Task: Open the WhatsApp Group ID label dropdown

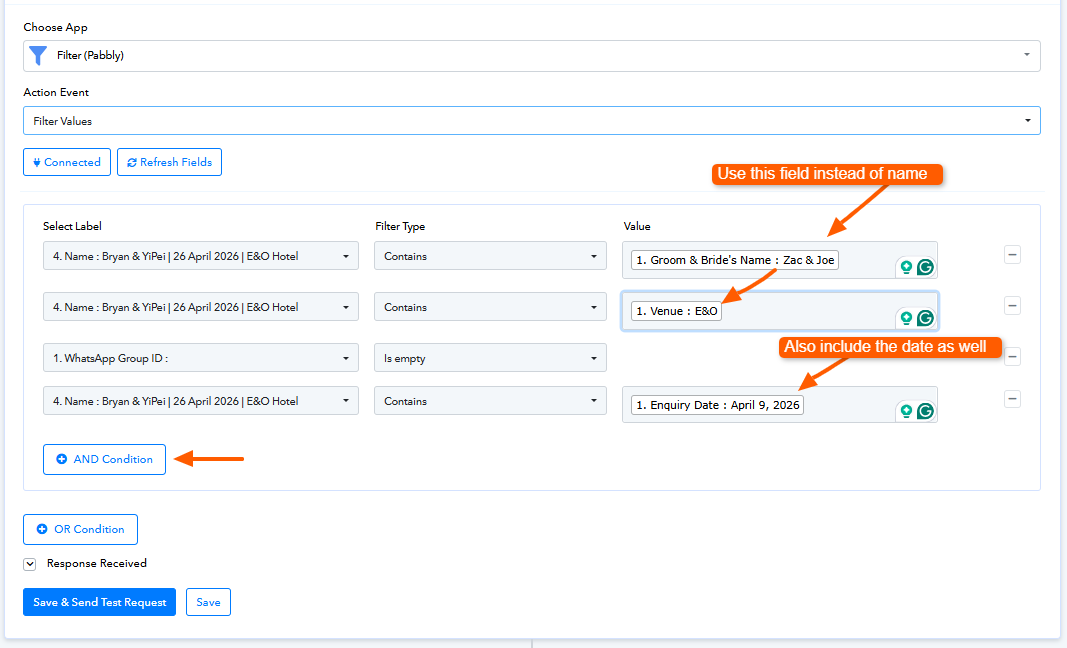Action: 201,357
